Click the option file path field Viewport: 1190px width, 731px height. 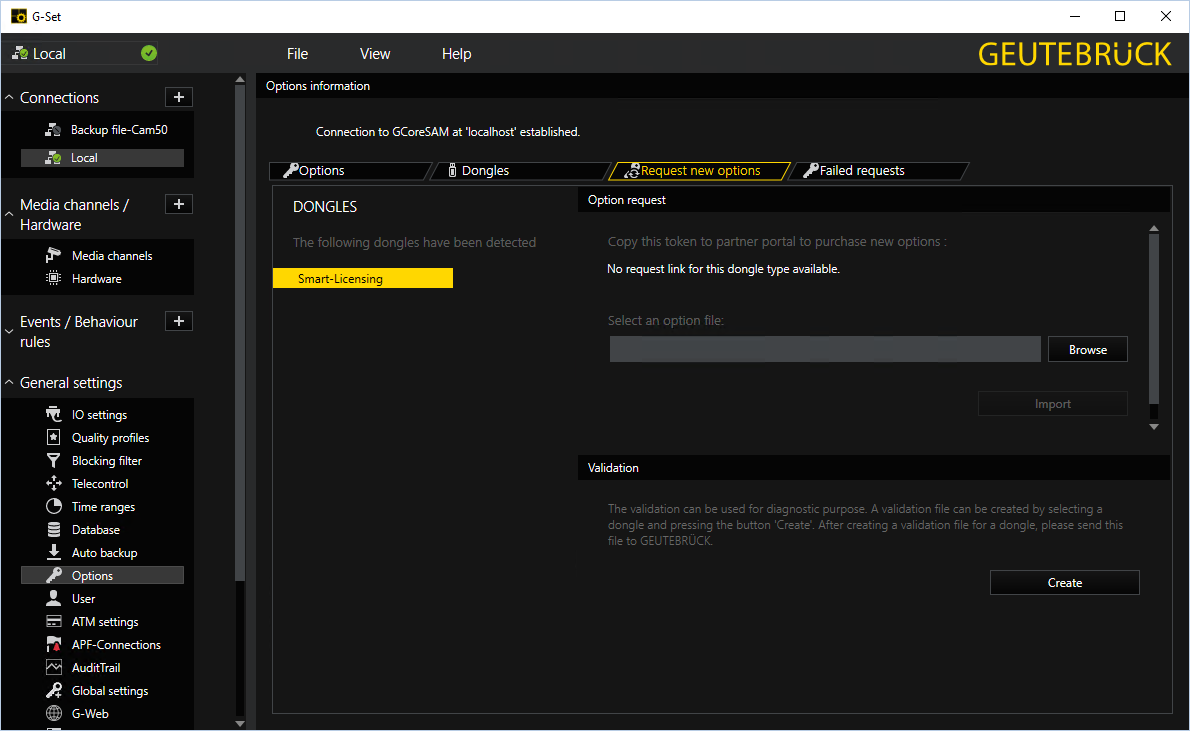click(825, 350)
